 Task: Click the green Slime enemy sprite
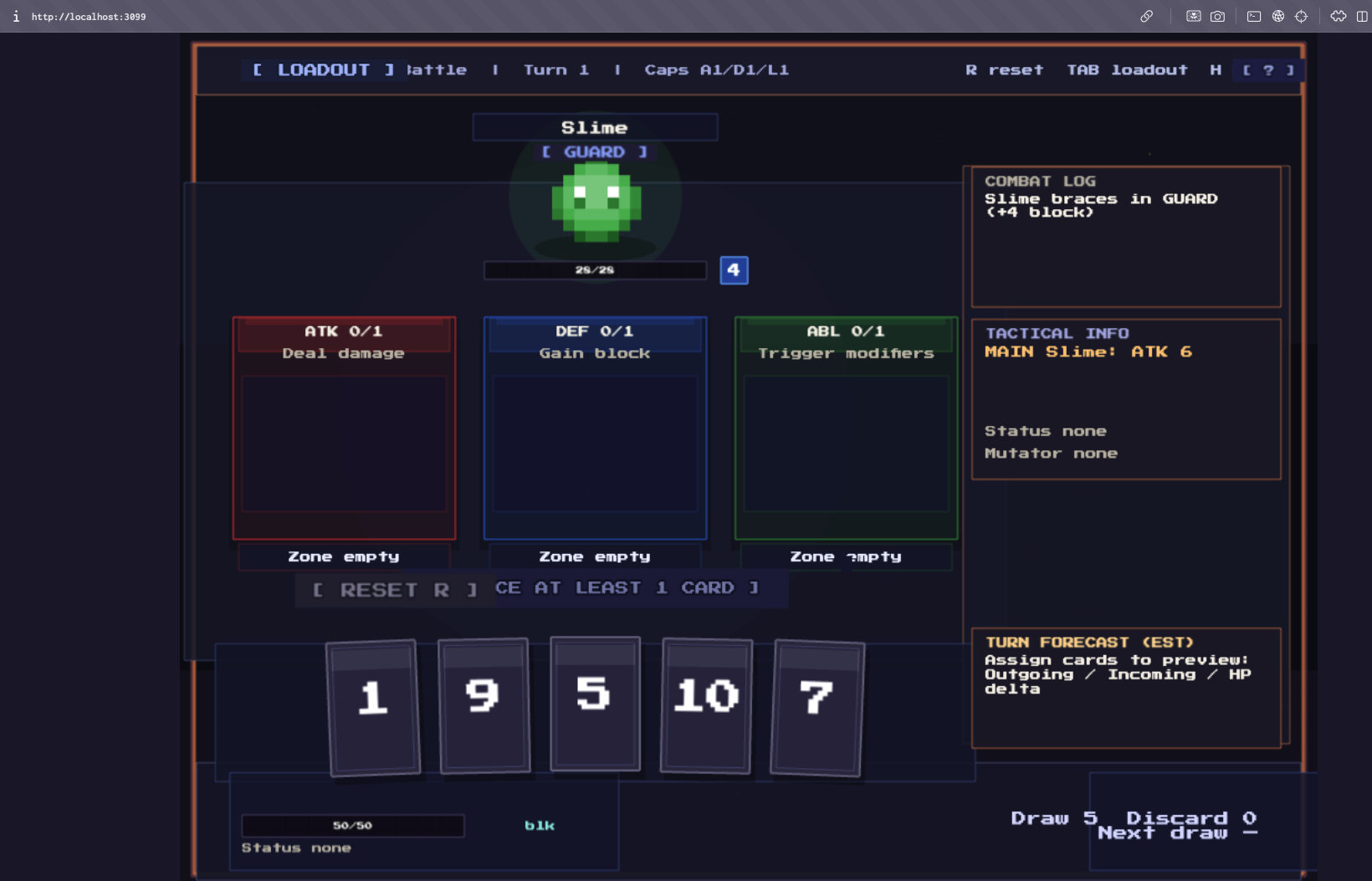tap(596, 202)
